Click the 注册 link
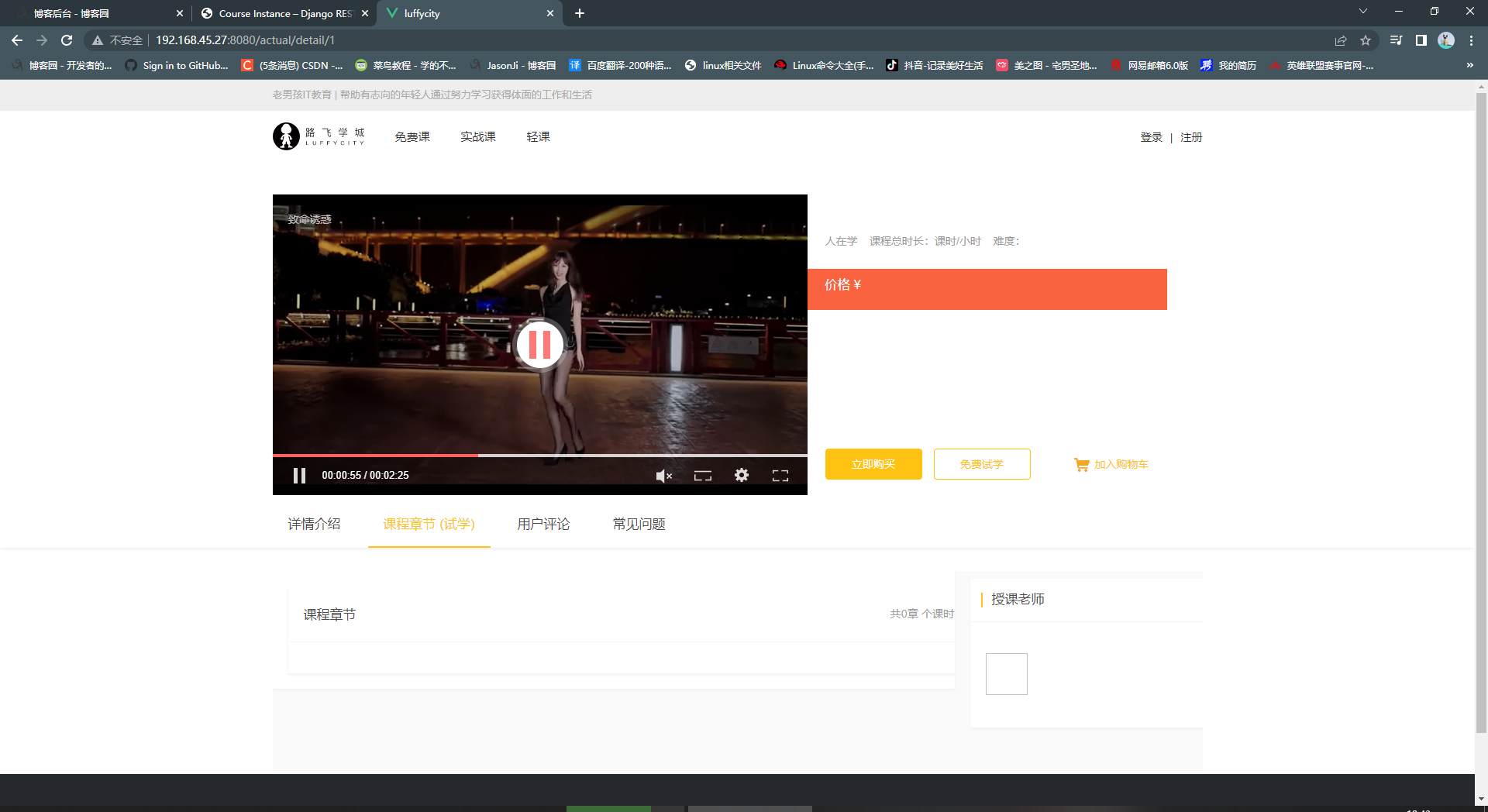 point(1191,137)
